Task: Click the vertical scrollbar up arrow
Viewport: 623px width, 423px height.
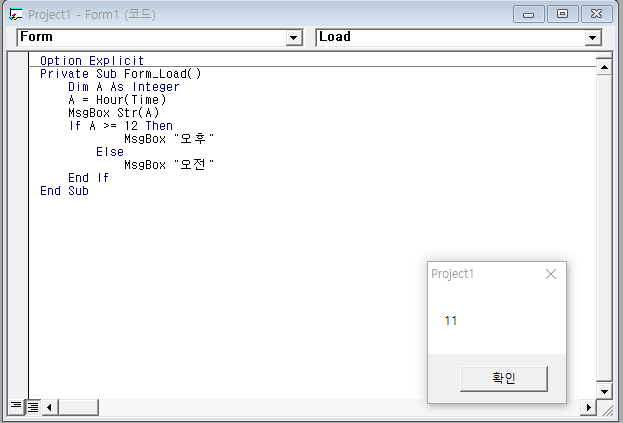Action: (x=604, y=67)
